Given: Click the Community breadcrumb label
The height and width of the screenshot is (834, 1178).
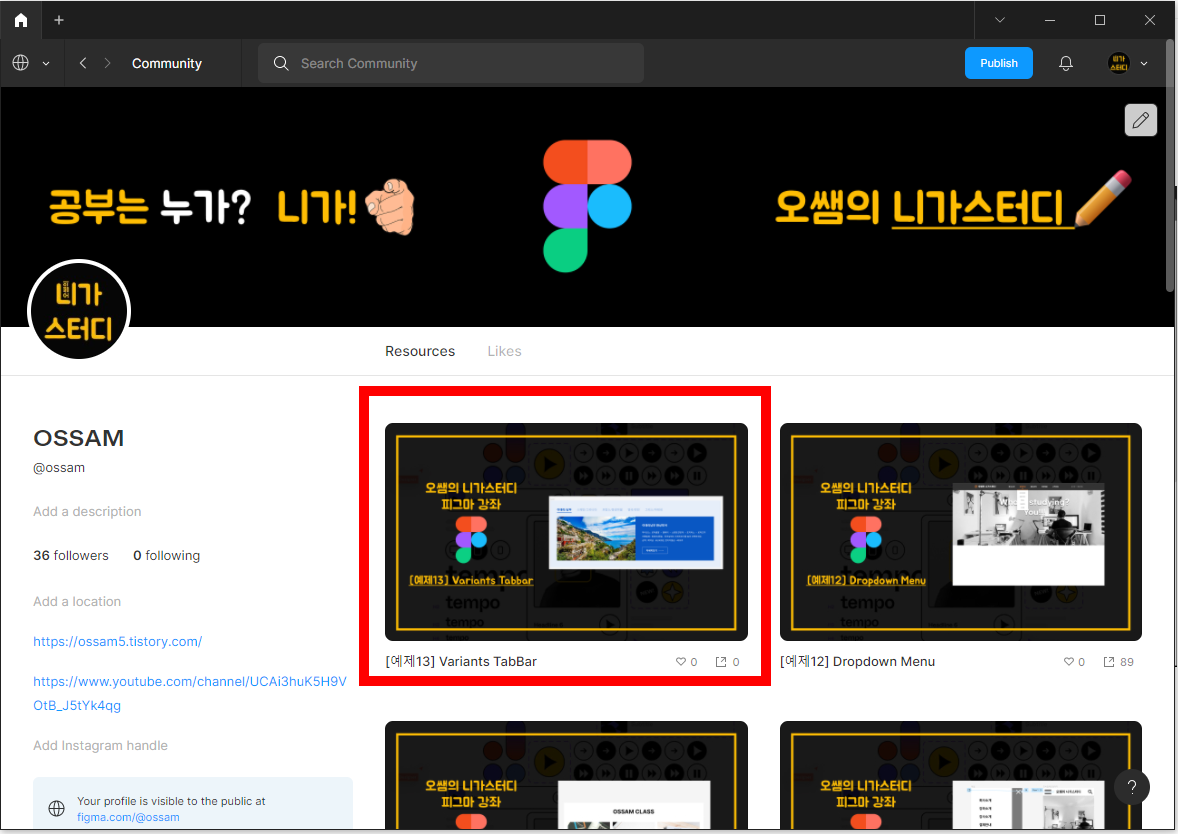Looking at the screenshot, I should tap(167, 63).
